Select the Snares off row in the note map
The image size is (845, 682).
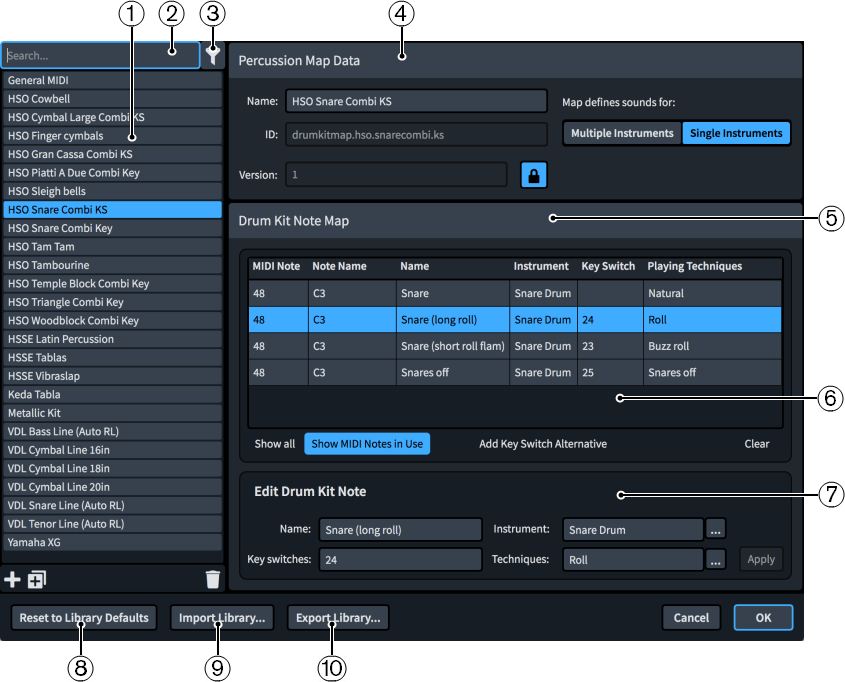[x=450, y=371]
